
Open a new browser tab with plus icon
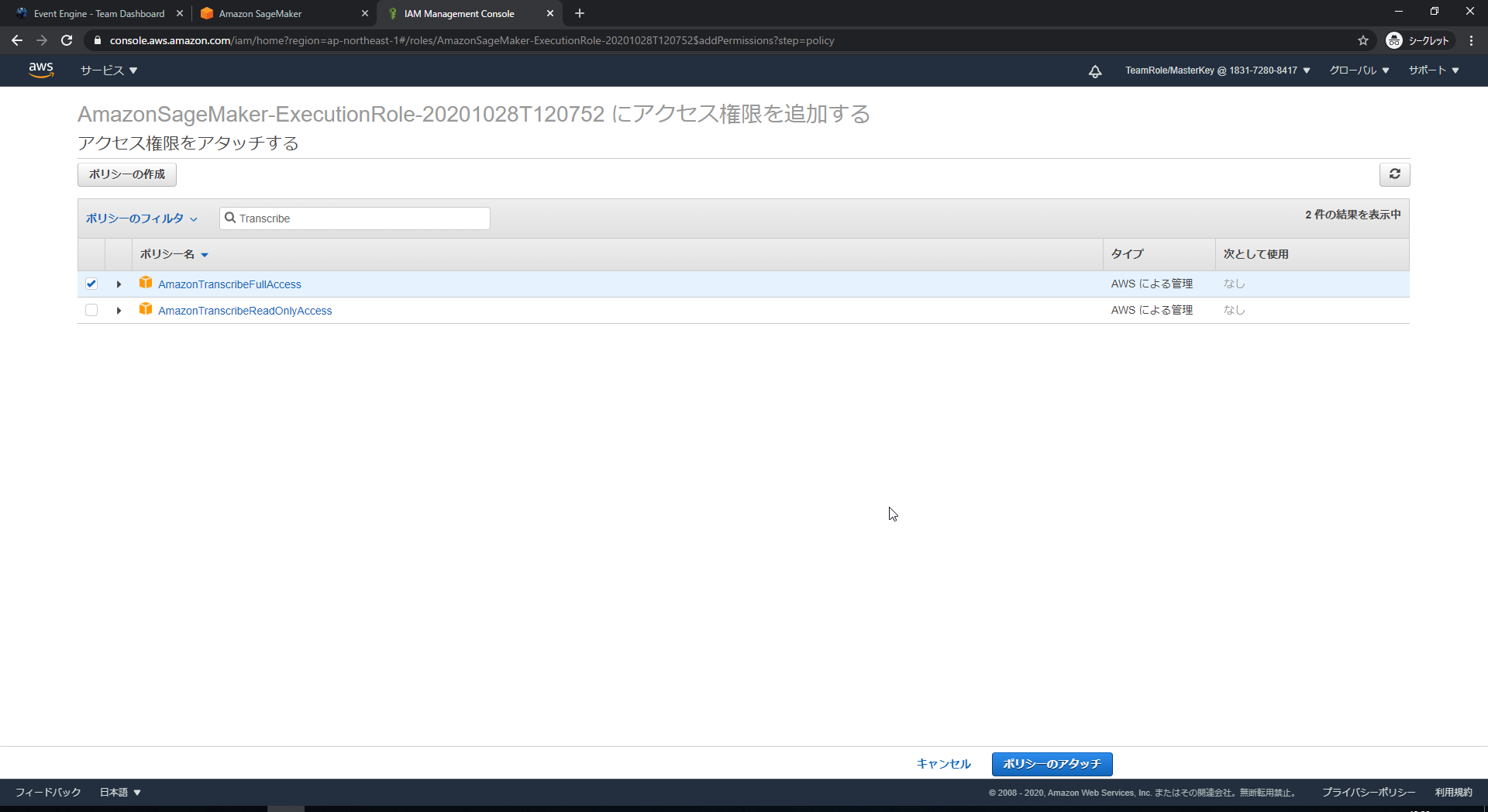coord(580,13)
